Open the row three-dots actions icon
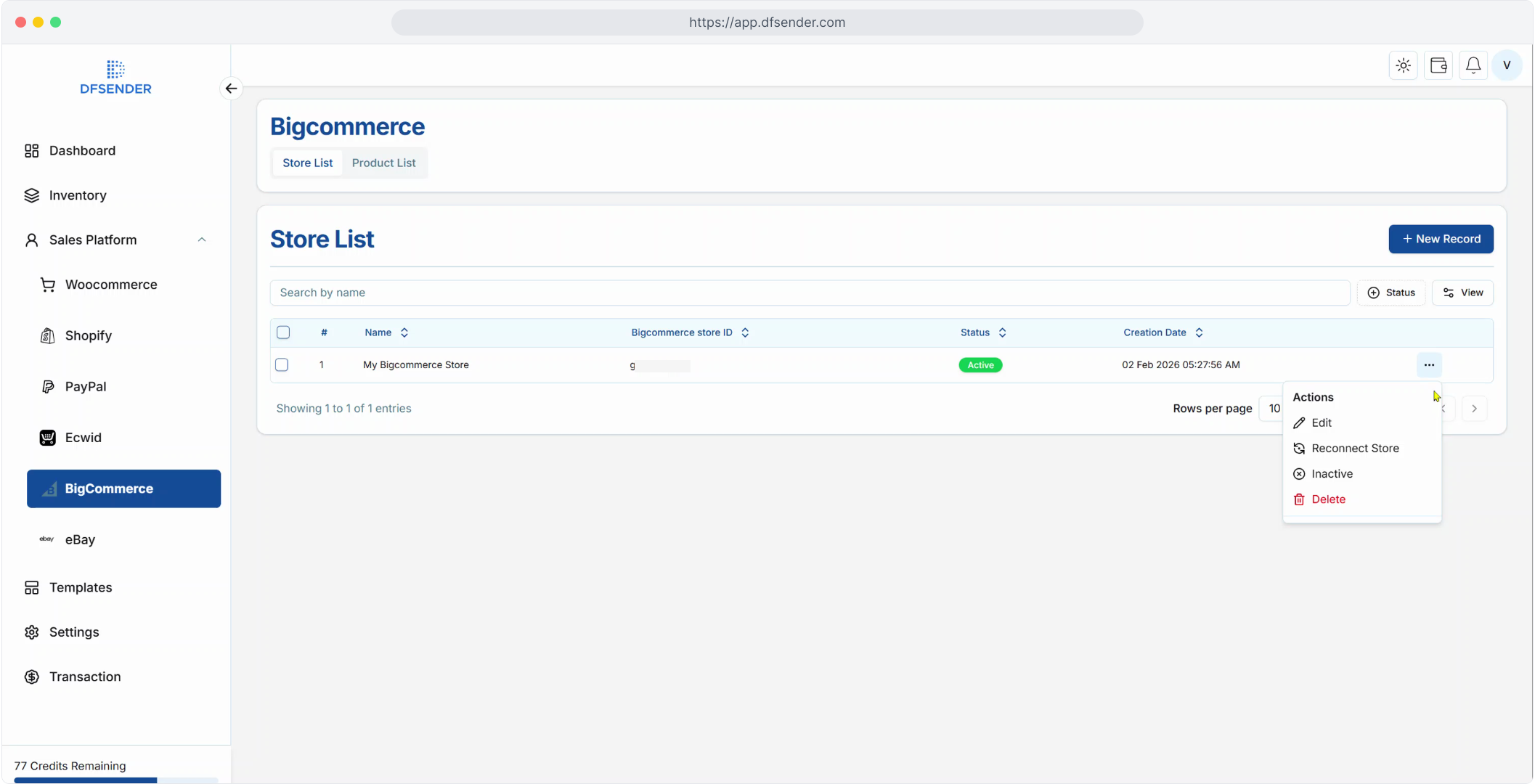The height and width of the screenshot is (784, 1535). click(x=1428, y=365)
